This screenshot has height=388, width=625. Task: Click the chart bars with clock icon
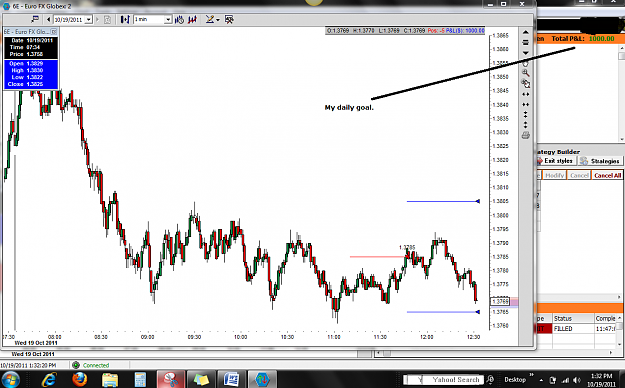click(179, 19)
